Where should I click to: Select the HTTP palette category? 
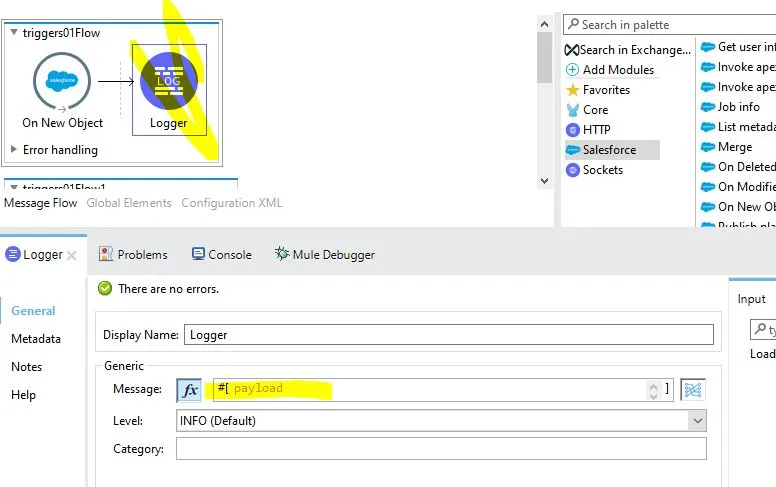point(588,130)
